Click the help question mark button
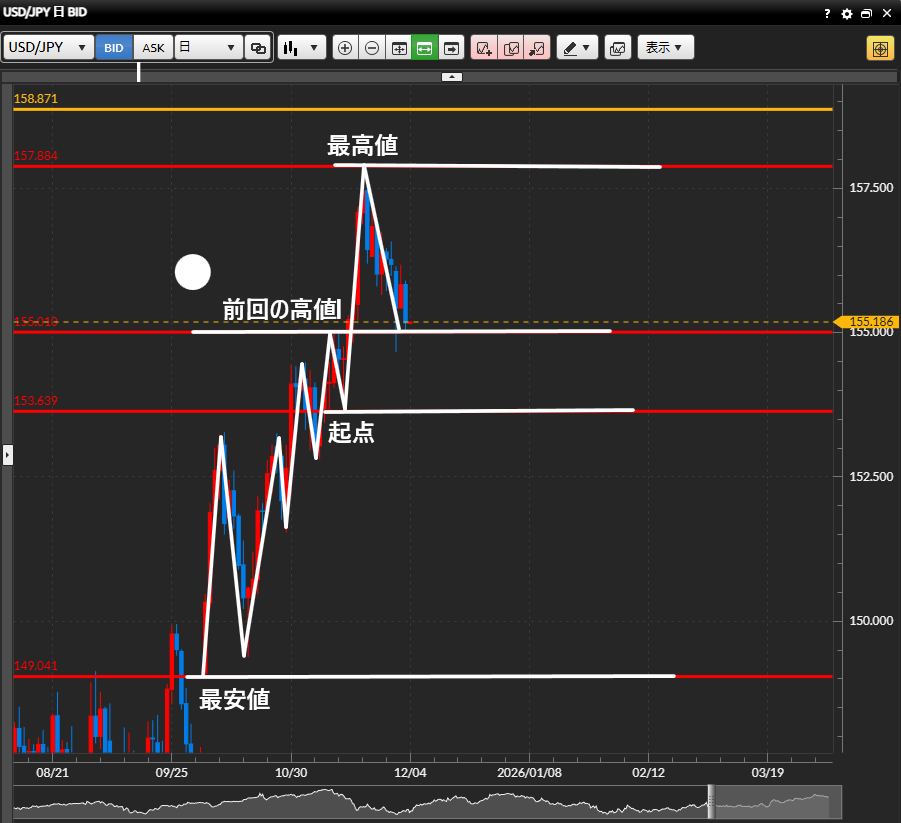901x823 pixels. tap(827, 14)
